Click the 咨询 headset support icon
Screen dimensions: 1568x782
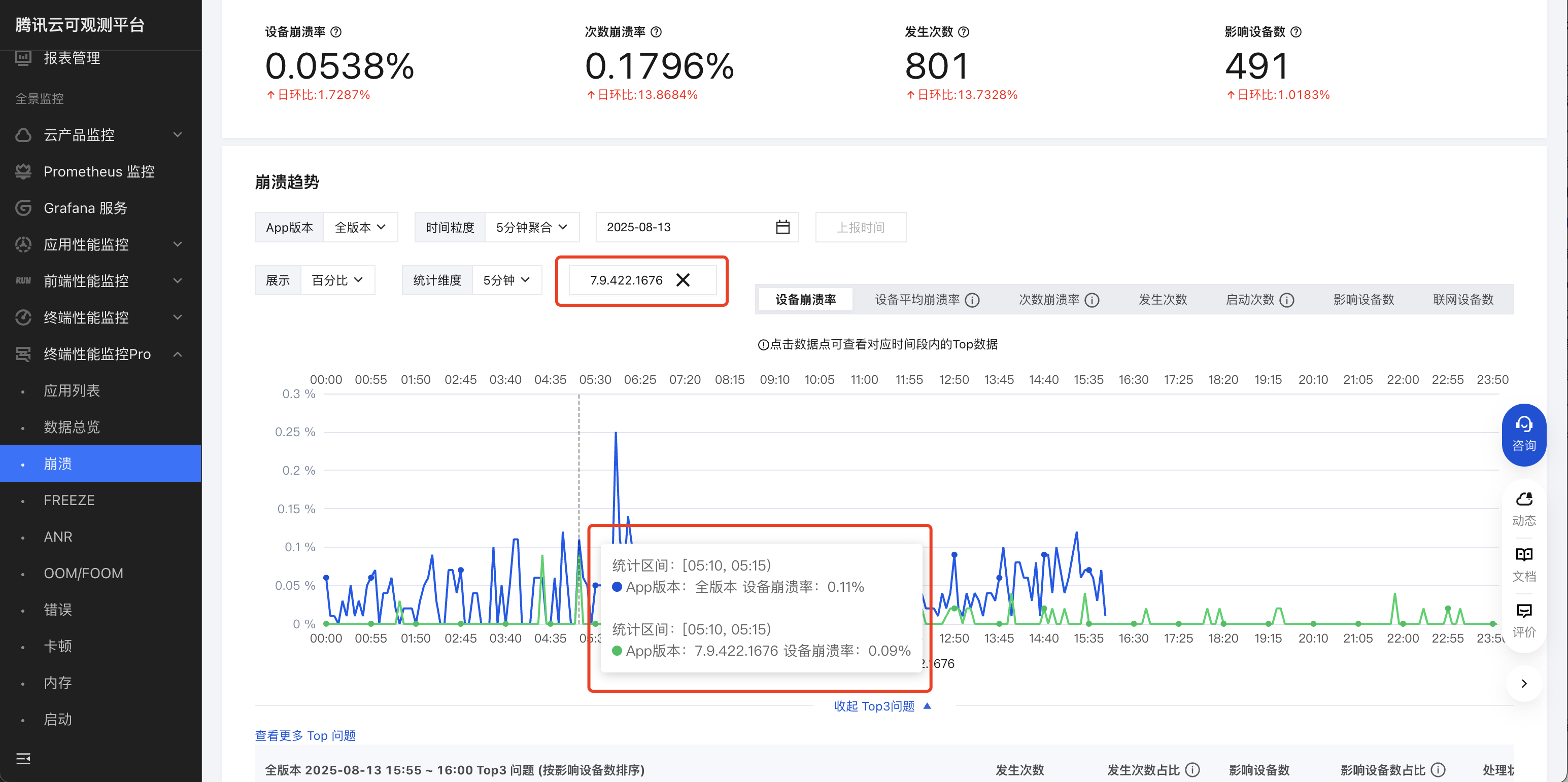(x=1523, y=425)
